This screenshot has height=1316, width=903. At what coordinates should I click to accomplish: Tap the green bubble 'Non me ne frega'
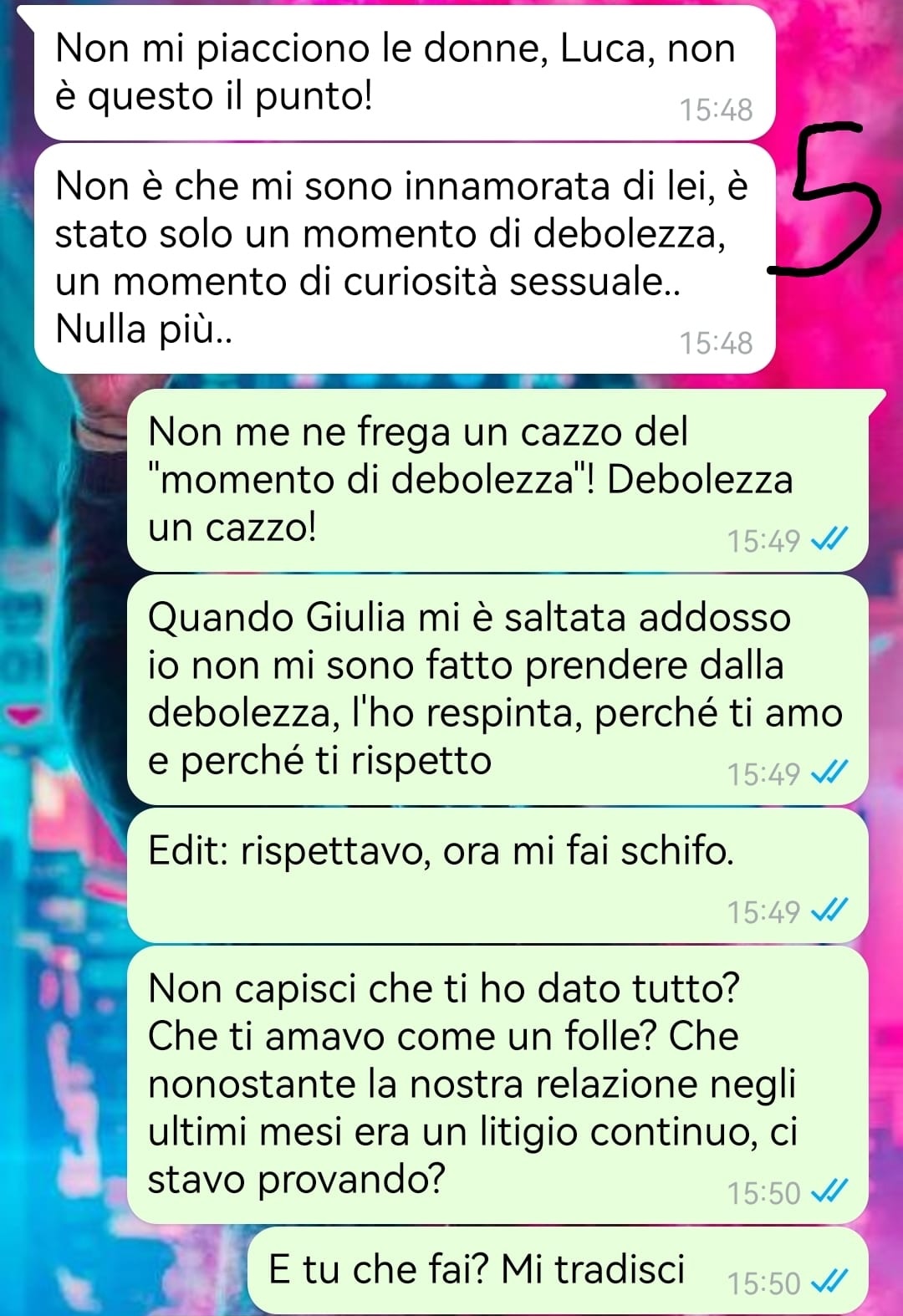pyautogui.click(x=497, y=481)
